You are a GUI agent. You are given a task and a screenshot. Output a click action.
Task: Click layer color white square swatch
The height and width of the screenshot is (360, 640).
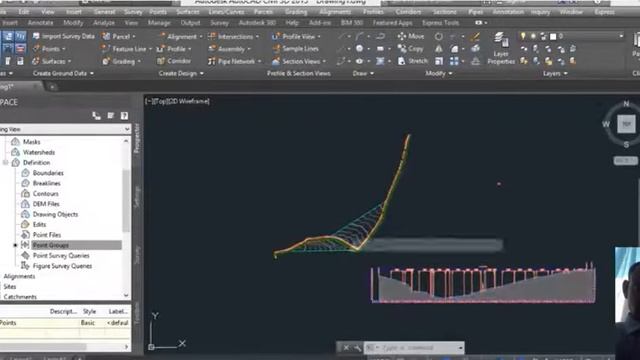click(x=553, y=37)
